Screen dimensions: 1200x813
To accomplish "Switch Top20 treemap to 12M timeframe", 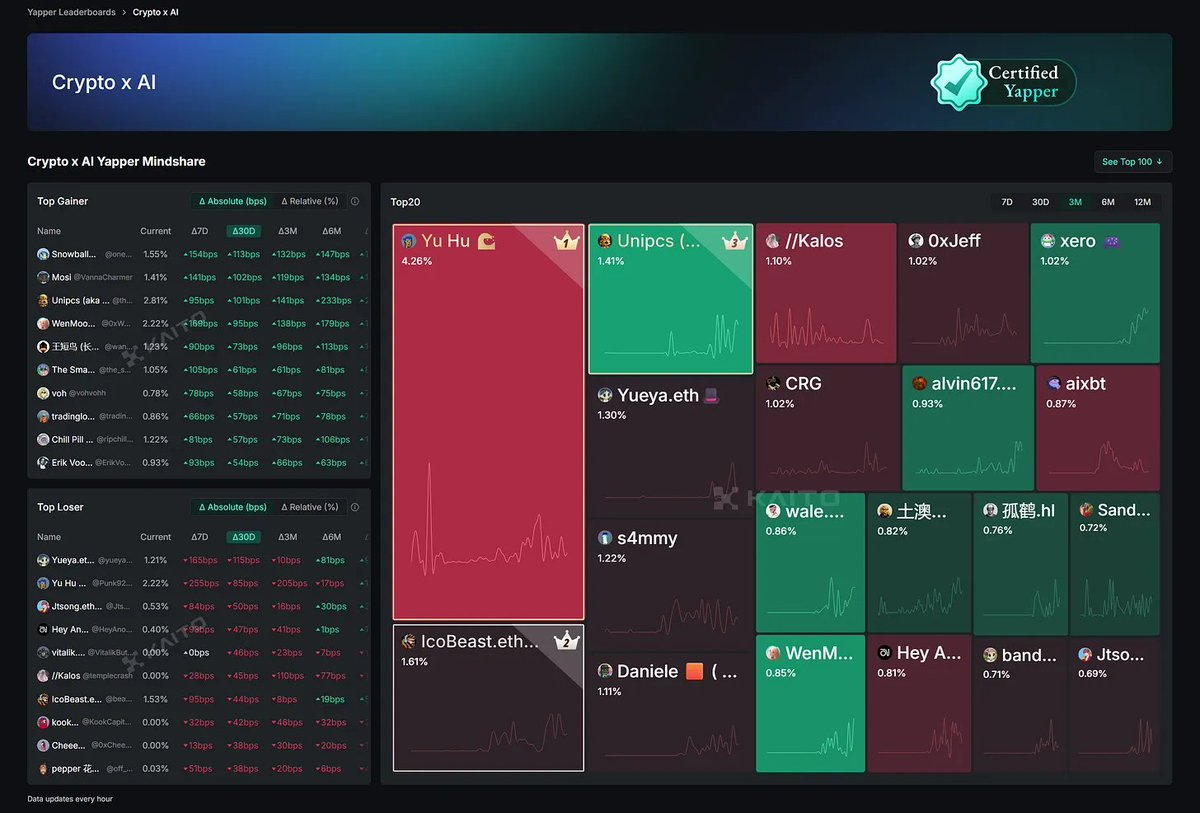I will (1142, 202).
